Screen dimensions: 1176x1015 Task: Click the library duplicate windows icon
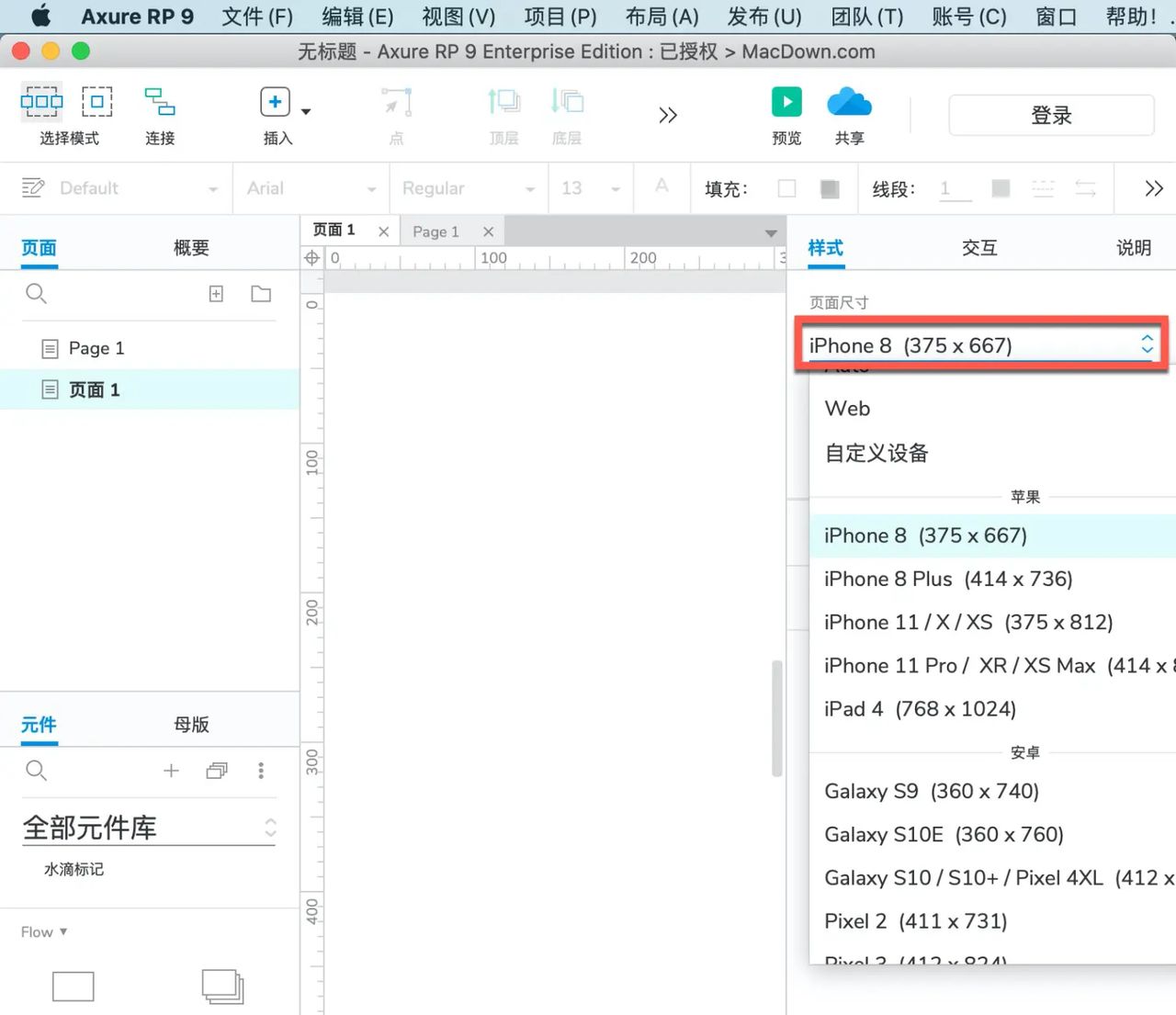[x=217, y=771]
